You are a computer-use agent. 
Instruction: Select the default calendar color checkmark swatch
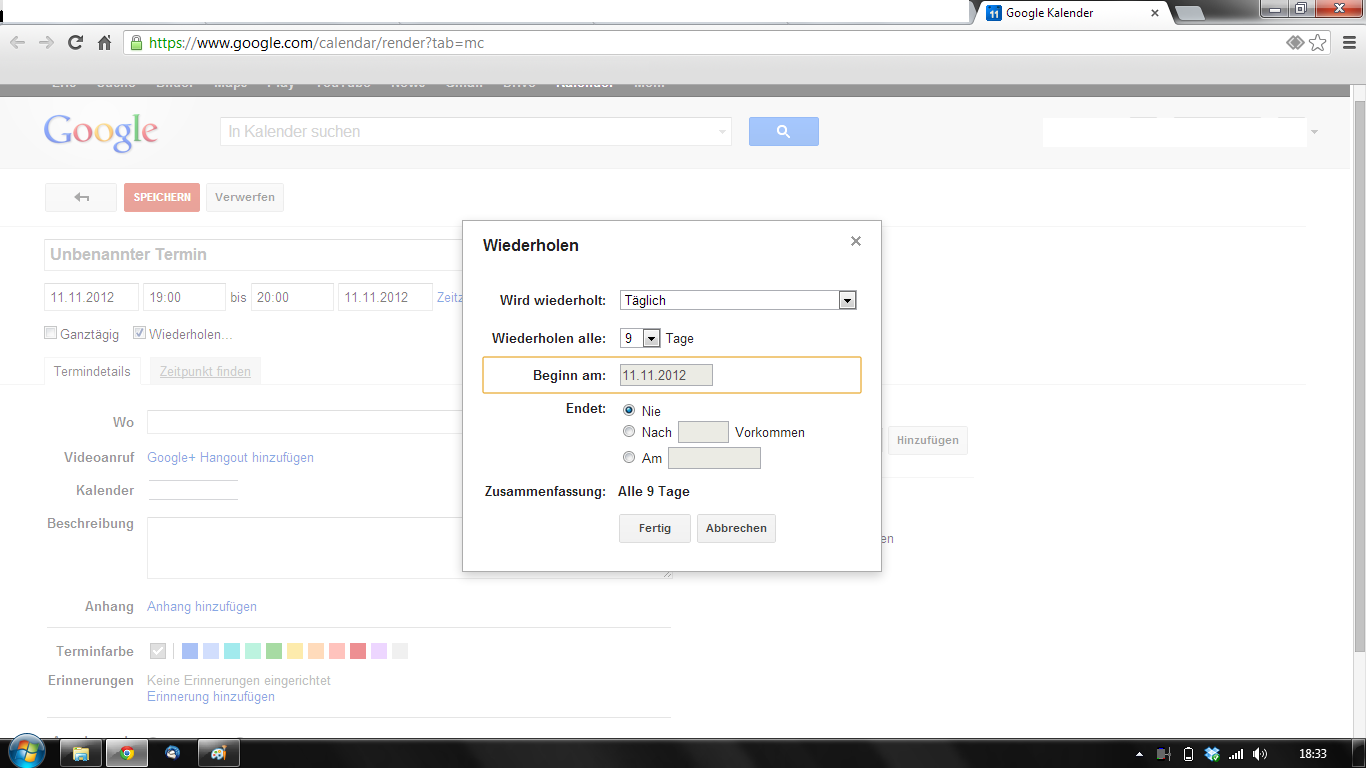(158, 651)
